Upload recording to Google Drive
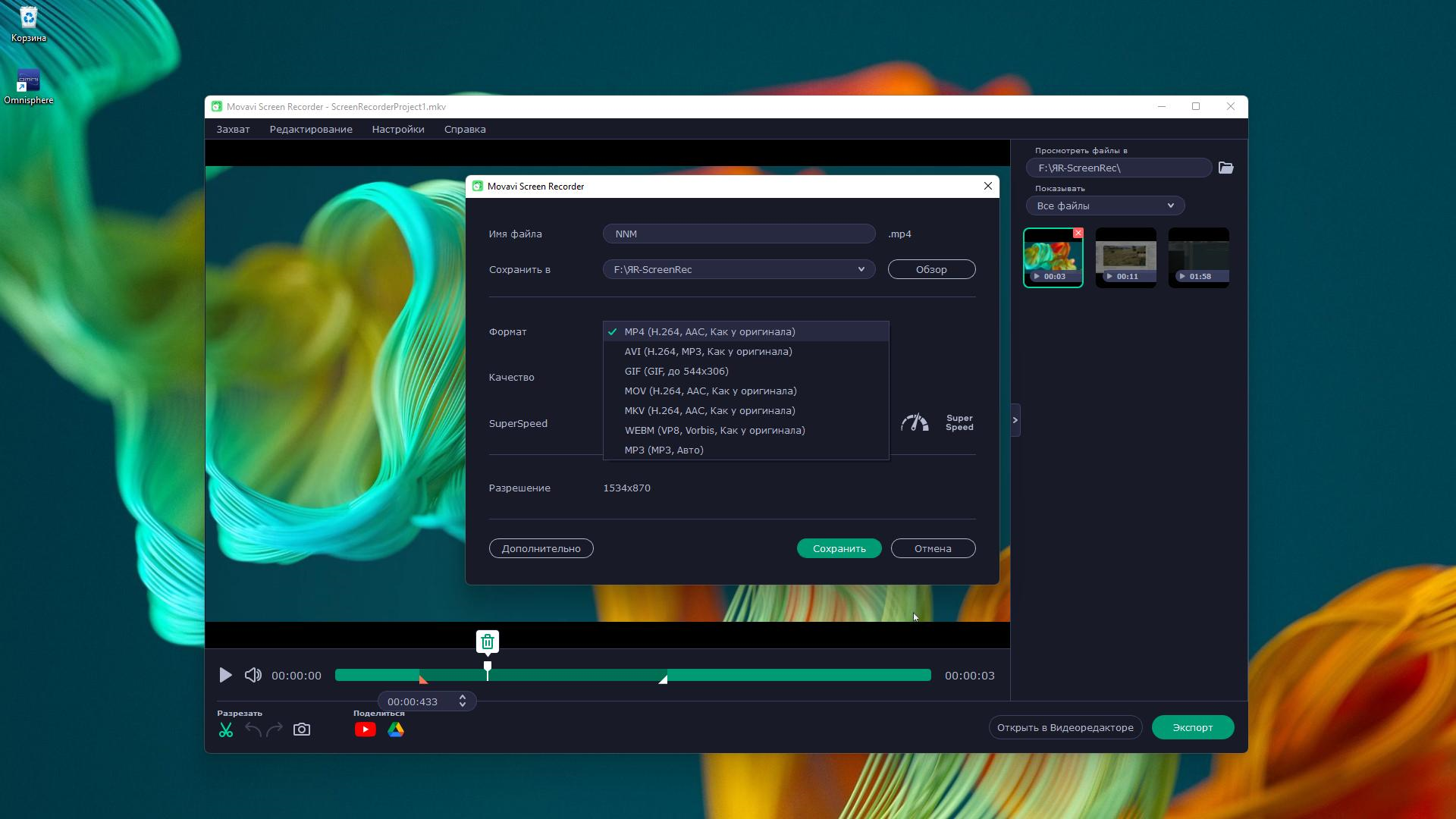Screen dimensions: 1456x819 [396, 730]
